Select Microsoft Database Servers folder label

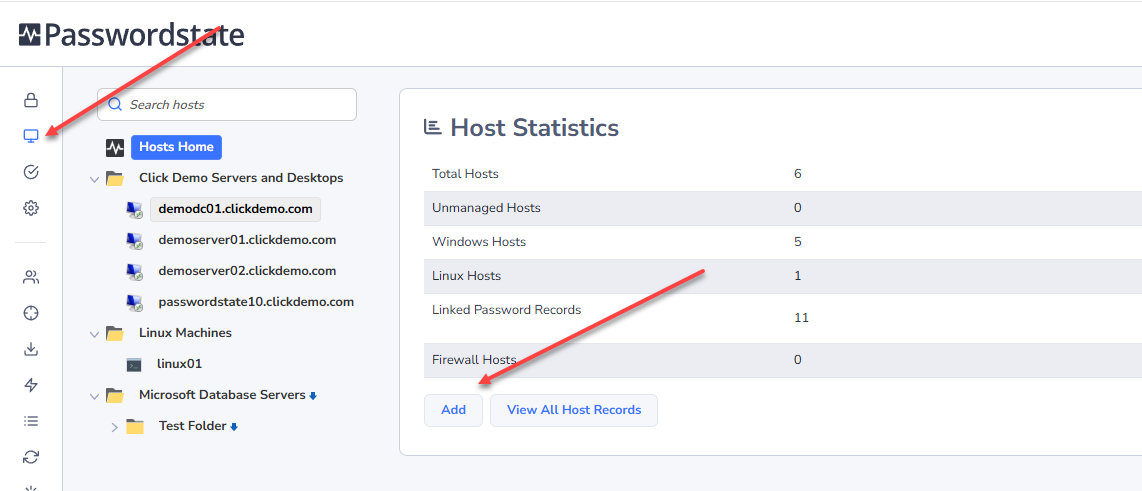tap(222, 395)
